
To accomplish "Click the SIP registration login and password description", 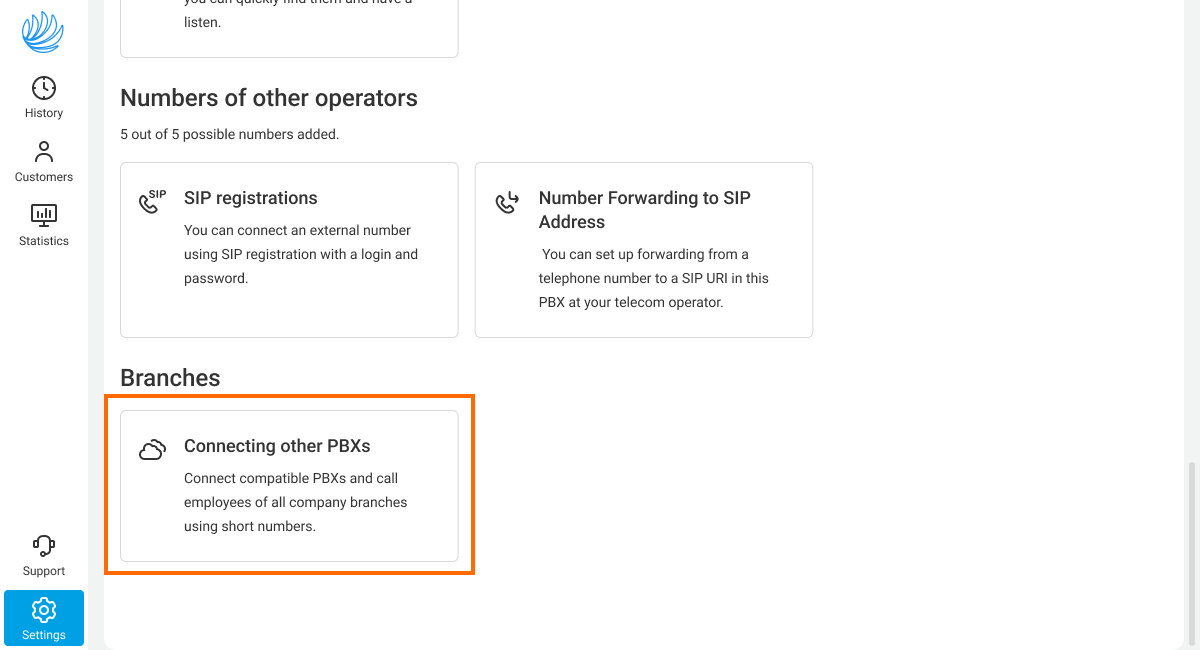I will coord(300,254).
